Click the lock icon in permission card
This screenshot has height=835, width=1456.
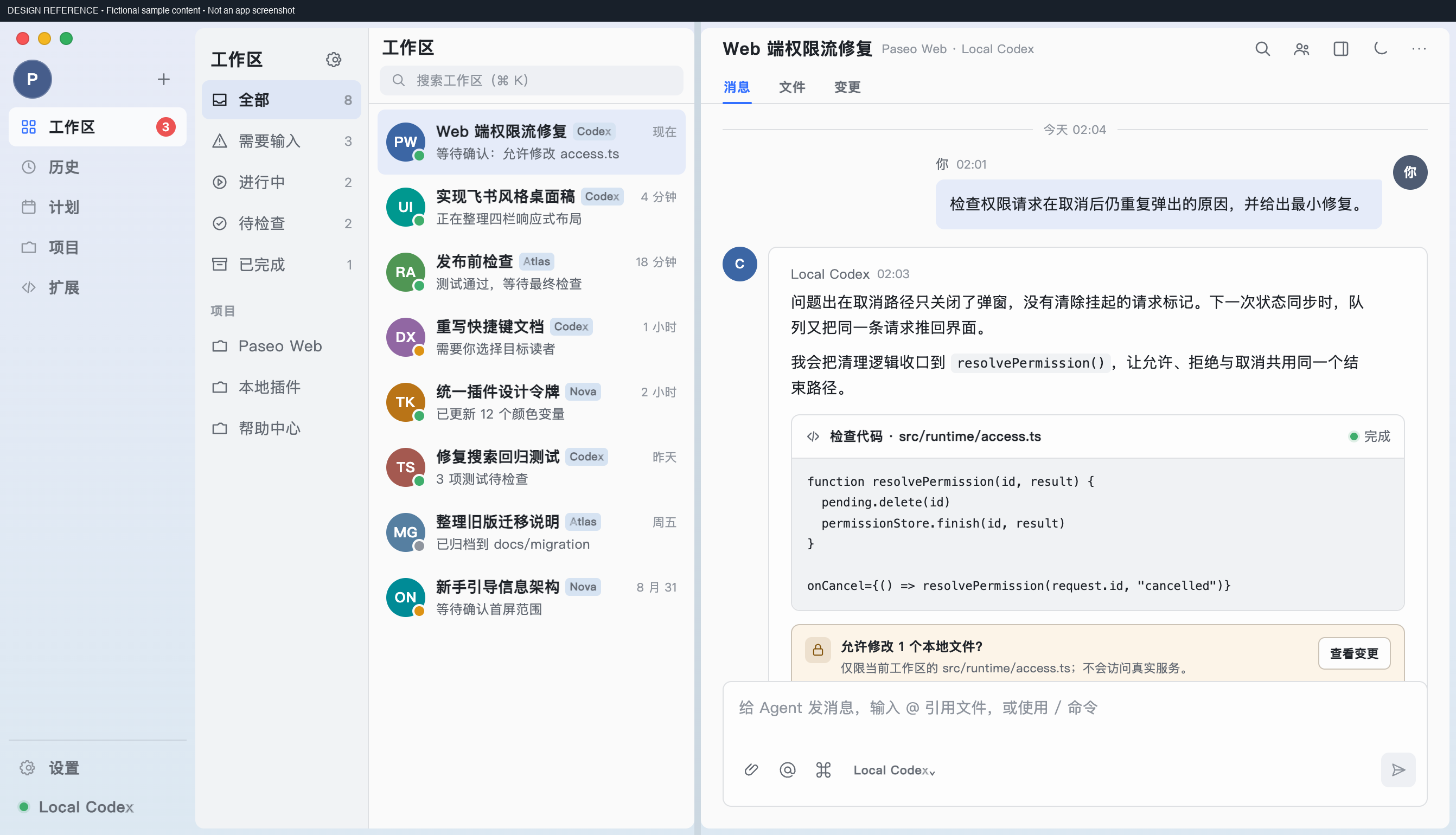click(x=818, y=650)
